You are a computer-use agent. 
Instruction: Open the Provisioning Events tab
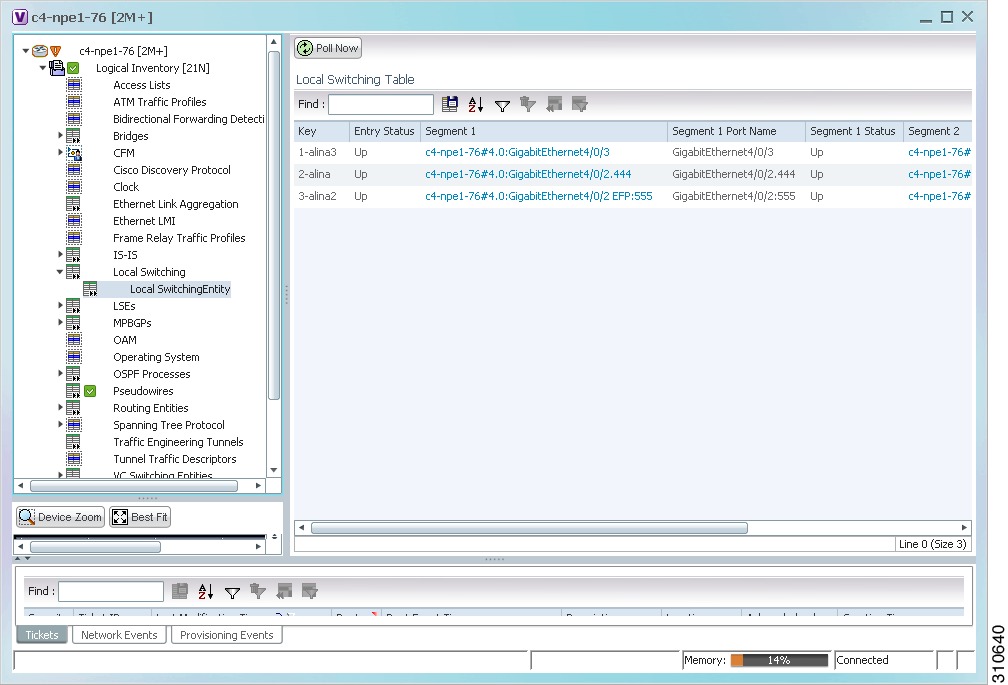(x=227, y=635)
